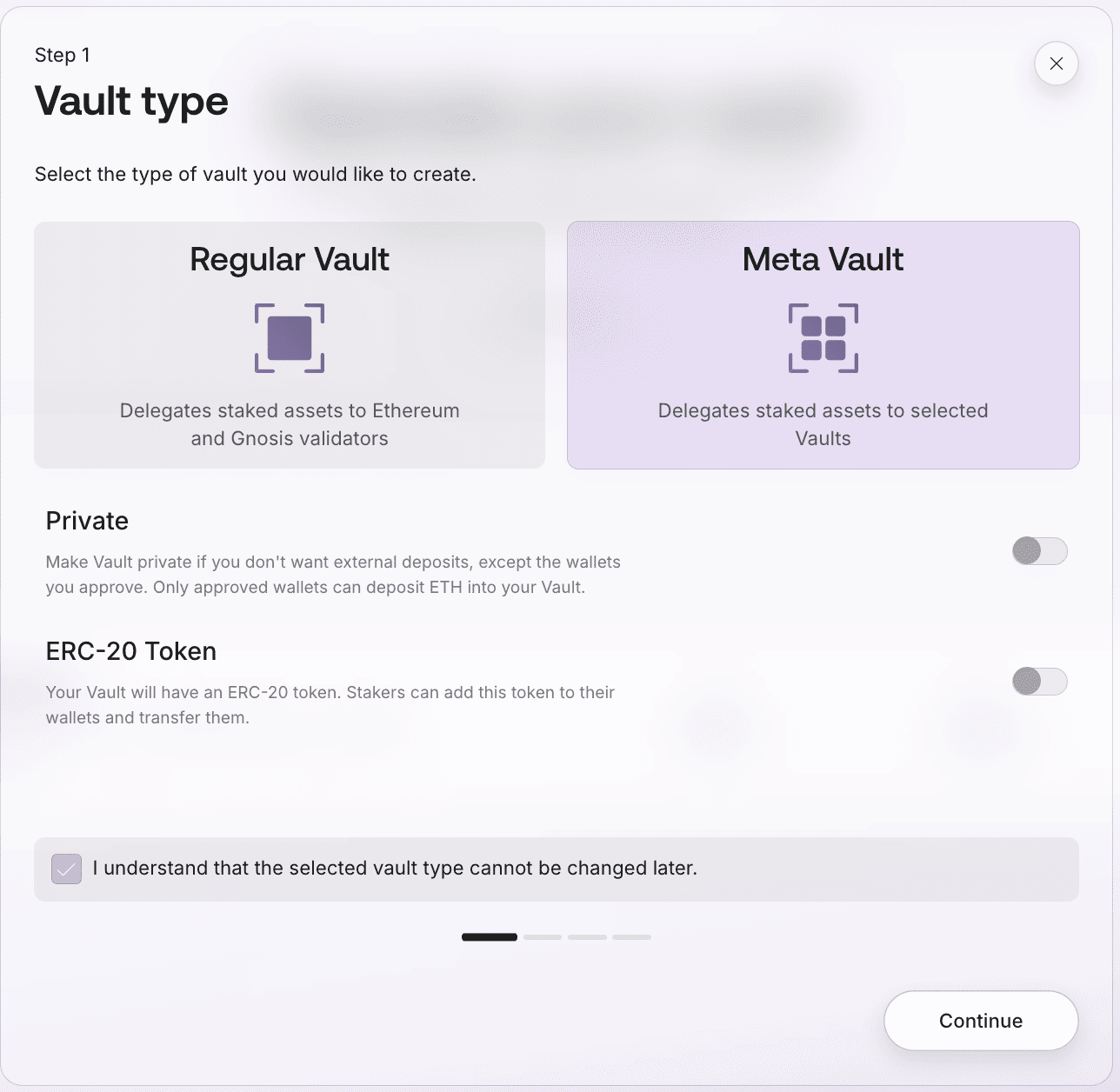Screen dimensions: 1120x1092
Task: Click the Meta Vault four-squares icon
Action: click(823, 338)
